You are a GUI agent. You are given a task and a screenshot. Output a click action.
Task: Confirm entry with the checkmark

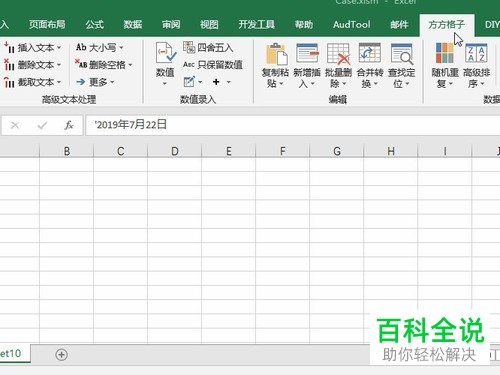[x=42, y=125]
